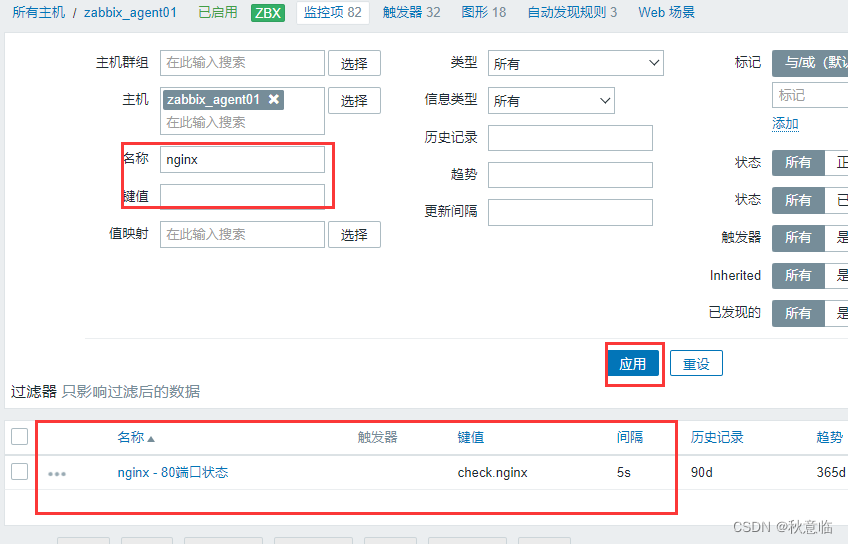848x544 pixels.
Task: Select the check.nginx key value cell
Action: (492, 473)
